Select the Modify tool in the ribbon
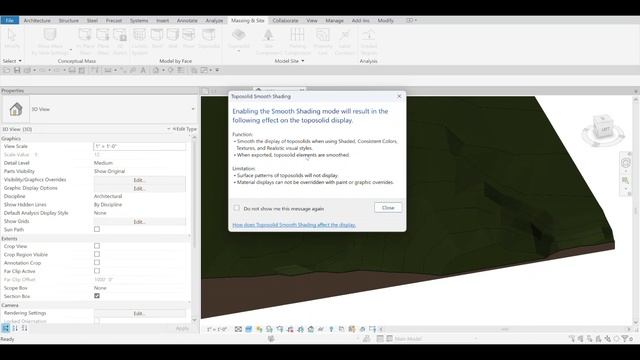Image resolution: width=640 pixels, height=360 pixels. [x=12, y=38]
